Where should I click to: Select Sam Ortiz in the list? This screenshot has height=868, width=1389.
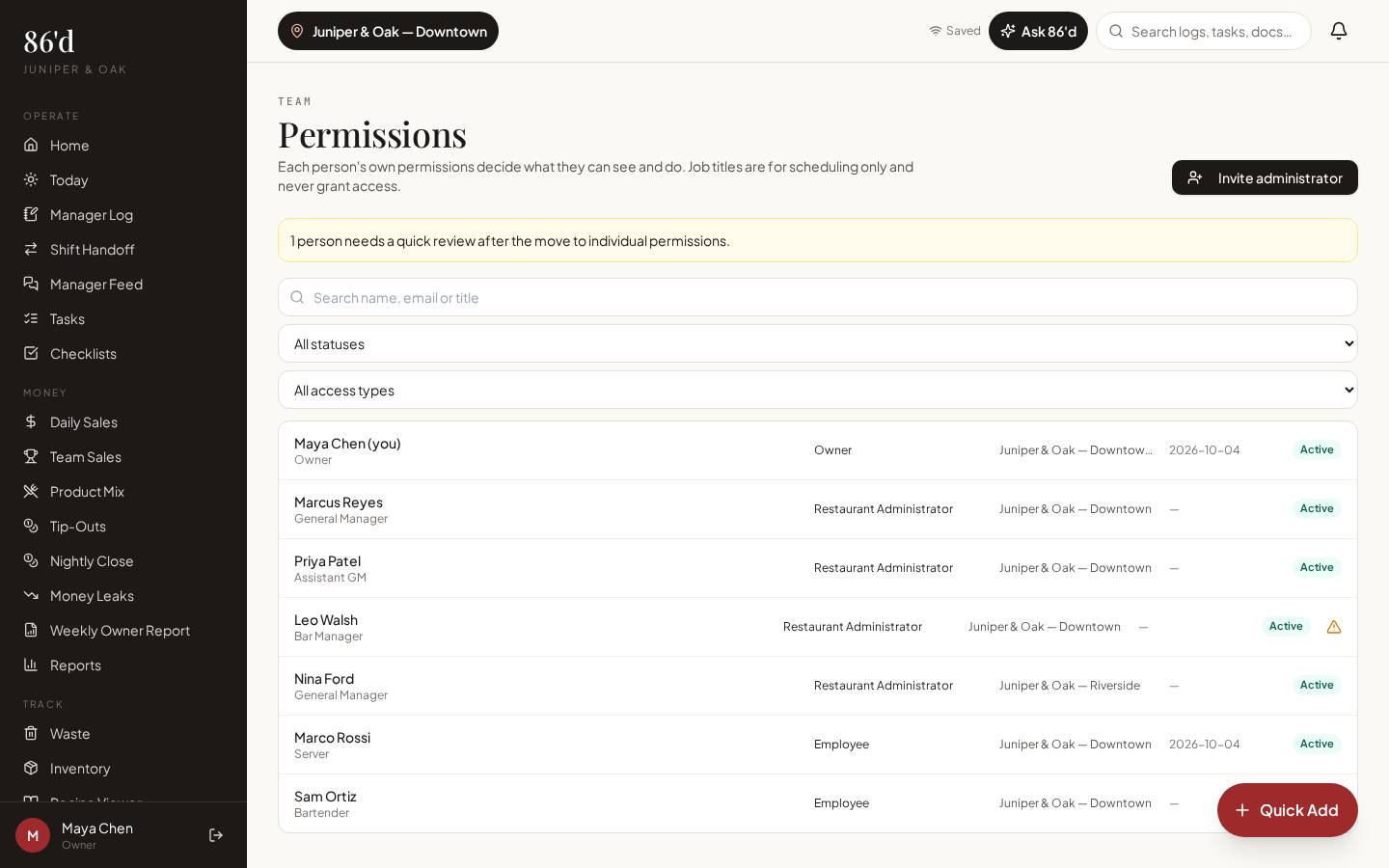tap(818, 803)
